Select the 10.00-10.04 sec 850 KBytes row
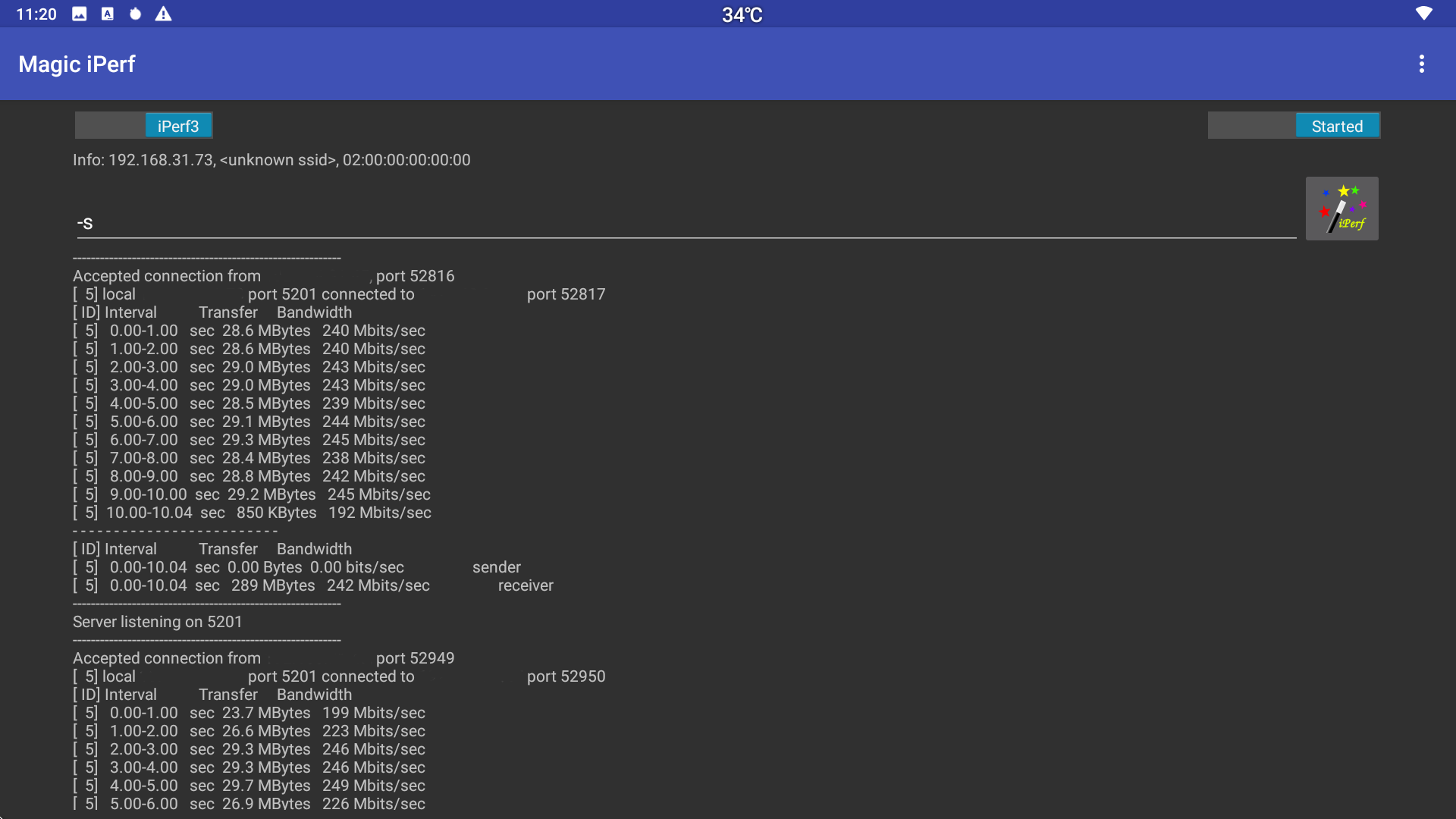Image resolution: width=1456 pixels, height=819 pixels. click(x=253, y=513)
